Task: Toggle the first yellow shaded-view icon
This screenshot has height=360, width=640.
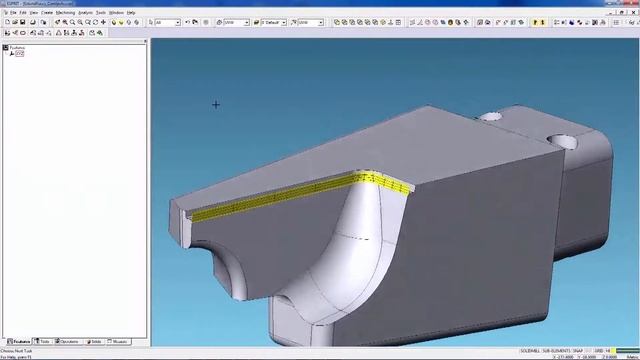Action: click(x=114, y=22)
